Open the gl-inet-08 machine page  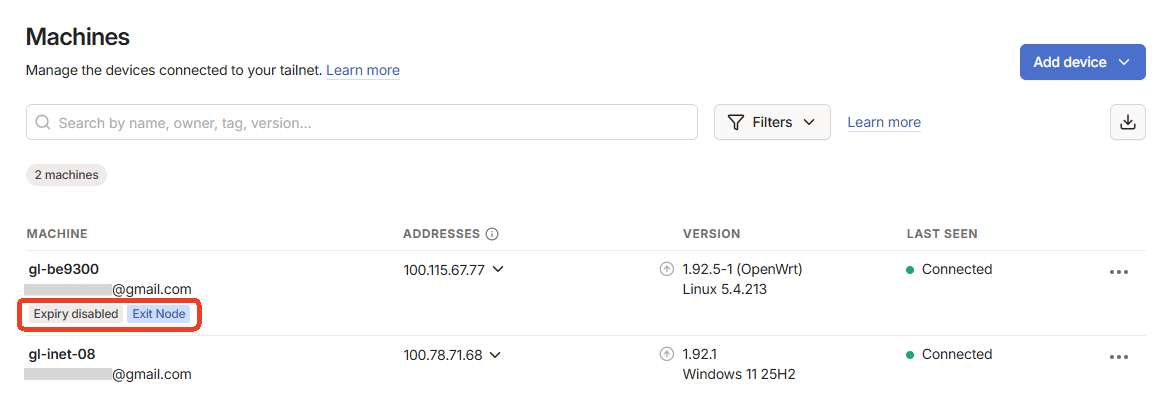[x=62, y=354]
